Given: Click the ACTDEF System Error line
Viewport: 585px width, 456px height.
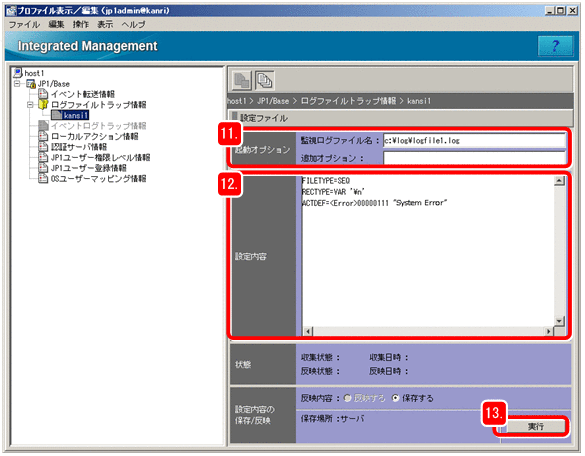Looking at the screenshot, I should coord(374,203).
